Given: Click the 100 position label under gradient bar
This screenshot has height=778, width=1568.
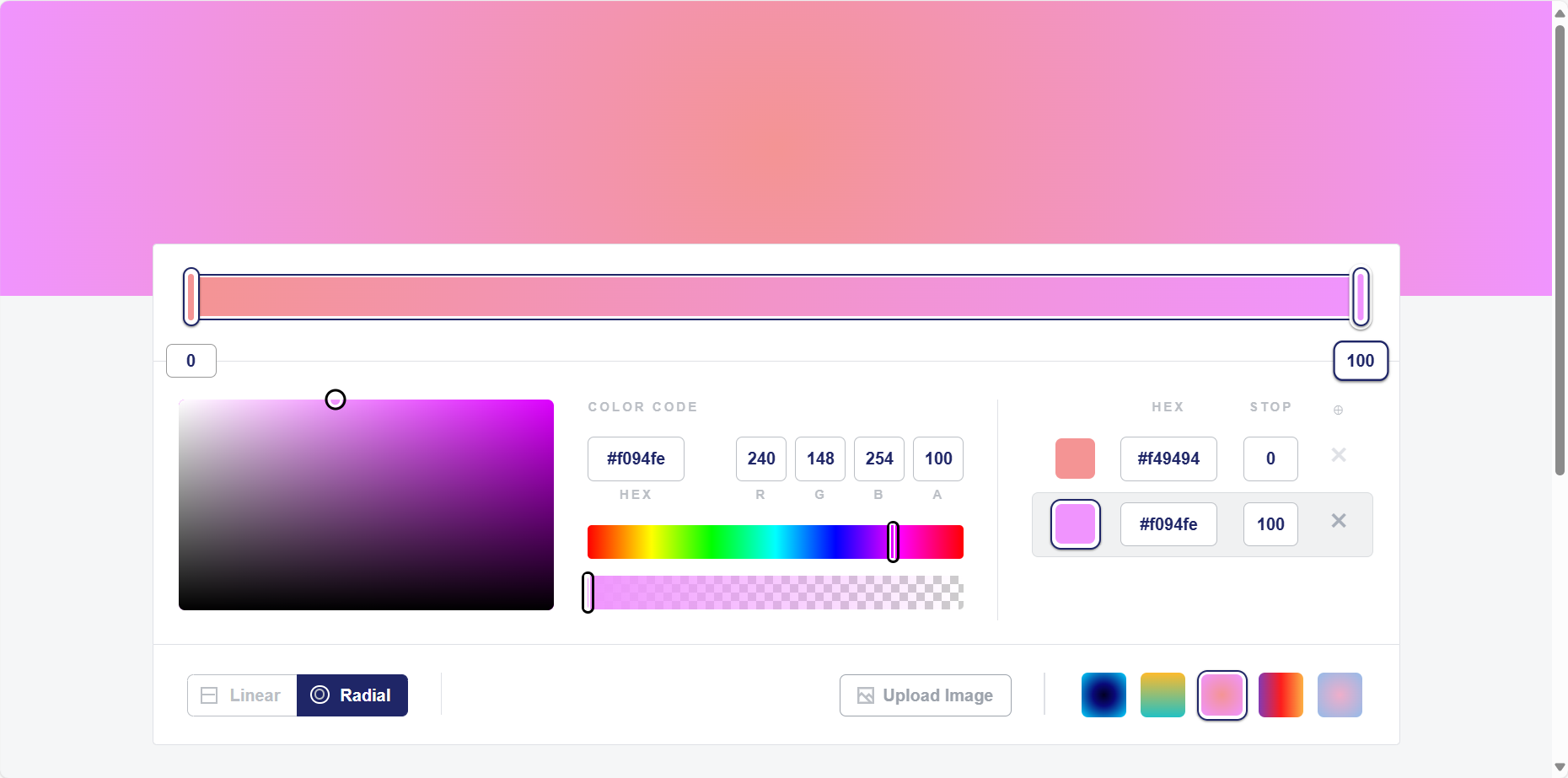Looking at the screenshot, I should click(x=1361, y=361).
